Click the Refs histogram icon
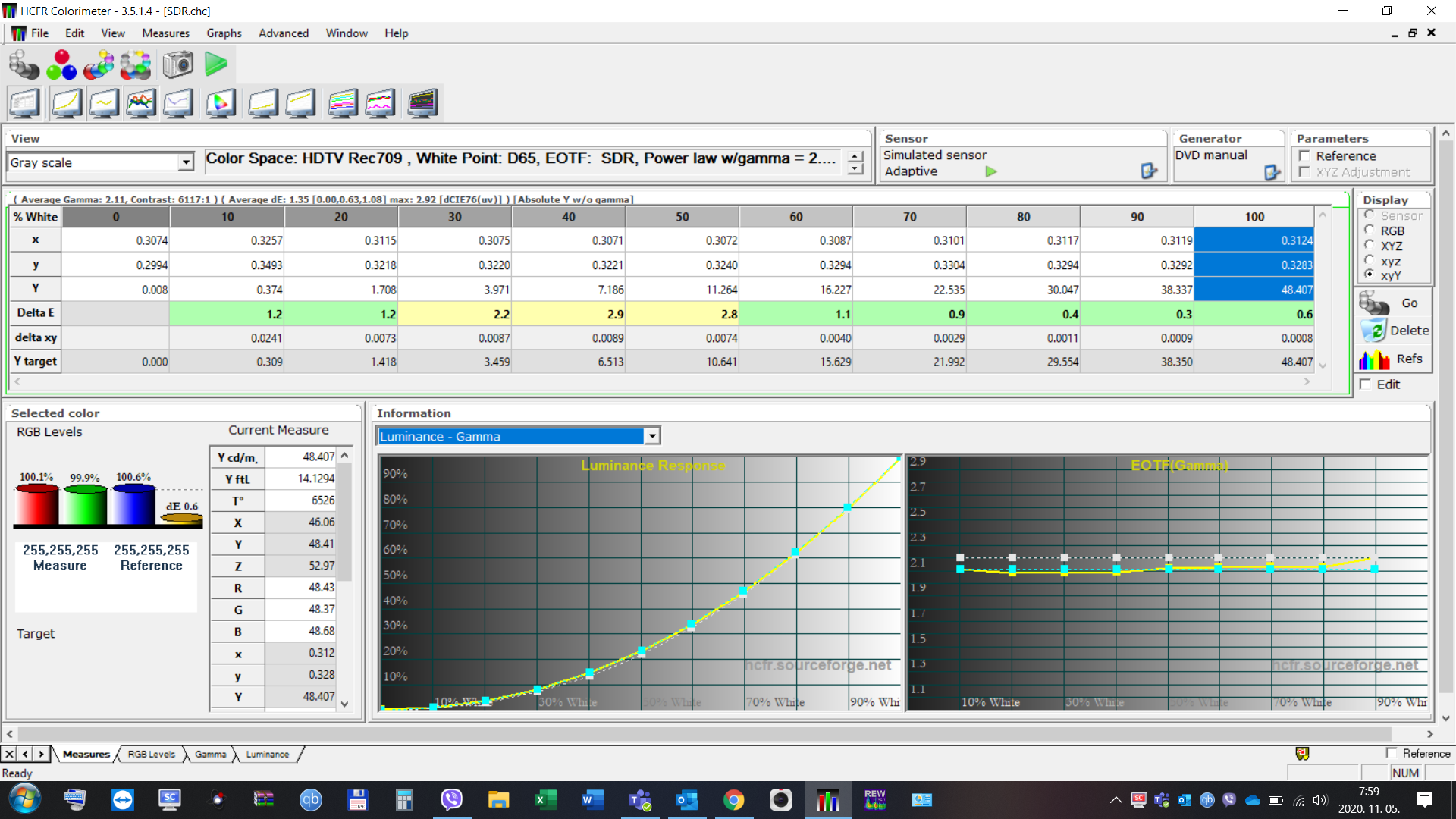Screen dimensions: 1456x819 click(1373, 359)
